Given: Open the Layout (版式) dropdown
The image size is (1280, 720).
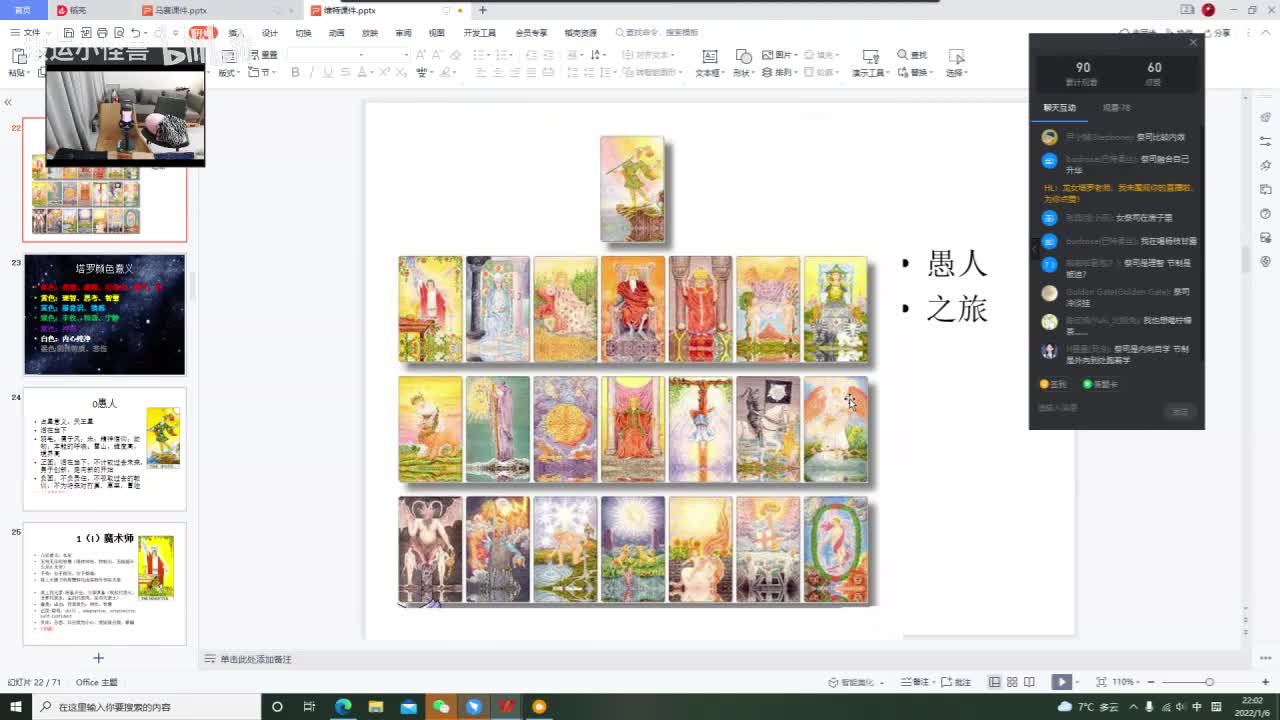Looking at the screenshot, I should tap(229, 72).
